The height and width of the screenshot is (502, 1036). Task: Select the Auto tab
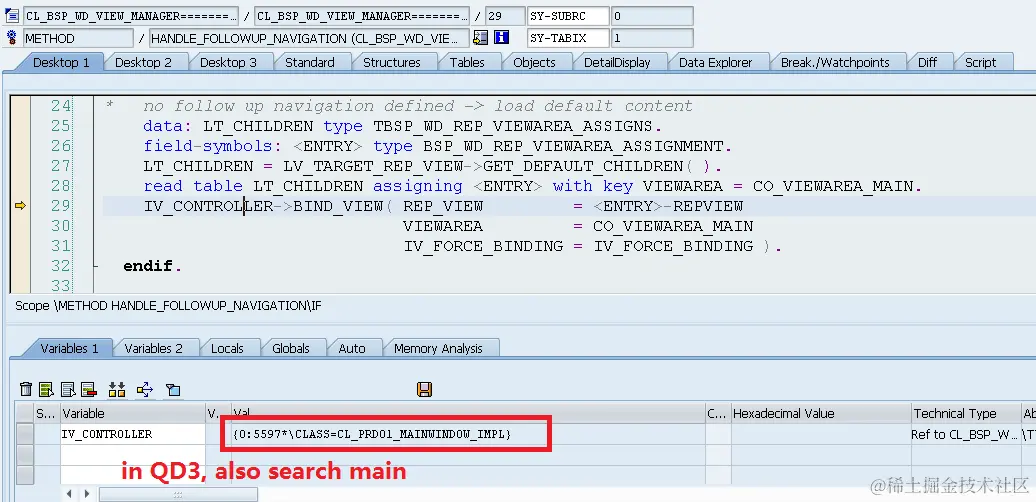pos(352,348)
